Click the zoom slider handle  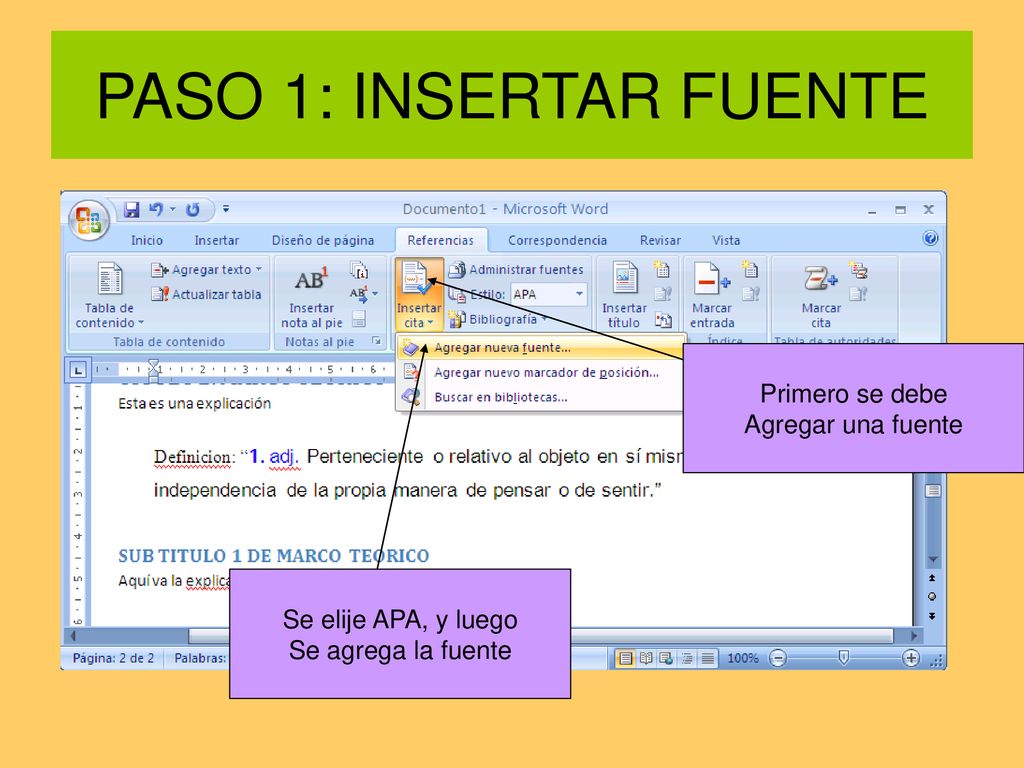coord(844,658)
